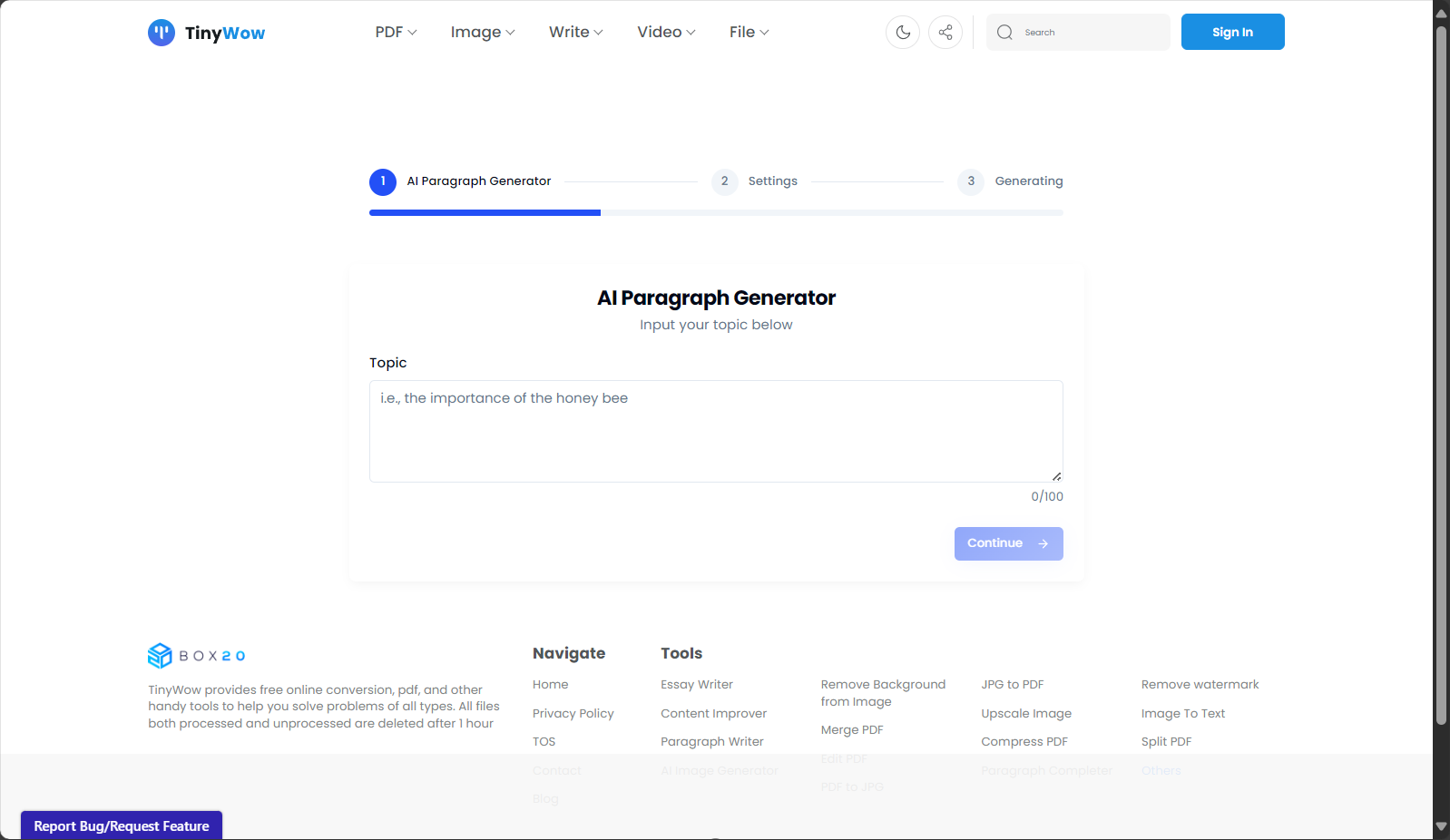Click the Topic text area

716,431
